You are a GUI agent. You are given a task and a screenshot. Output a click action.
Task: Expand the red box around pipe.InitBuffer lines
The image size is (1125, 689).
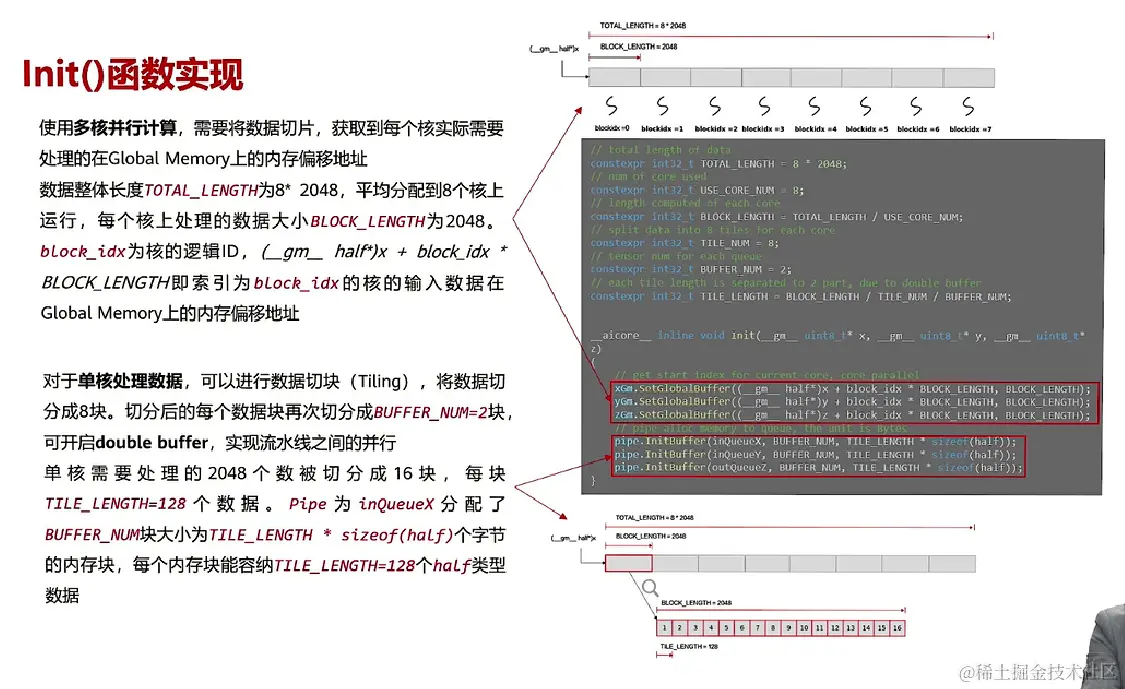(818, 453)
